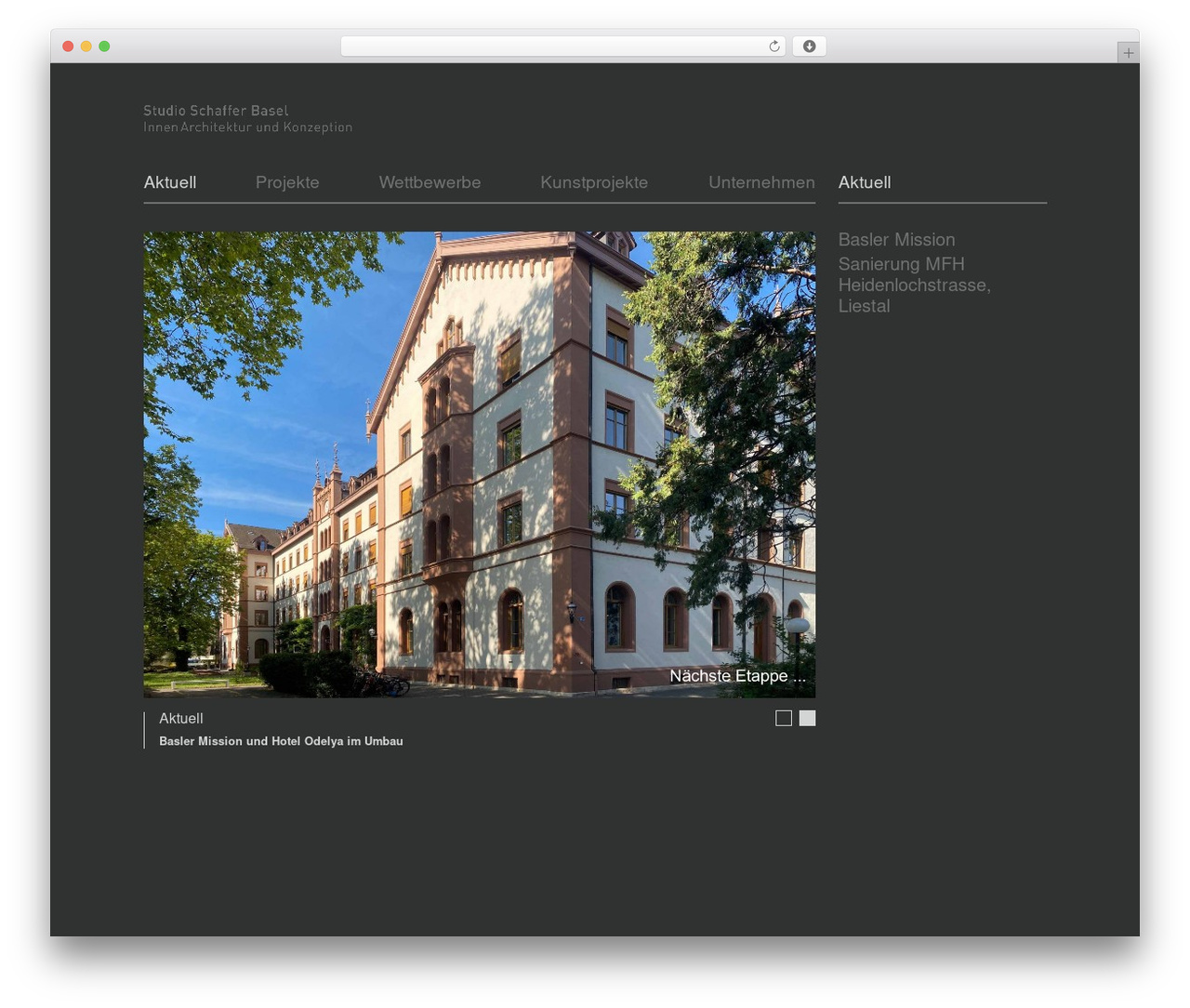Close the browser window with red button

[x=68, y=46]
